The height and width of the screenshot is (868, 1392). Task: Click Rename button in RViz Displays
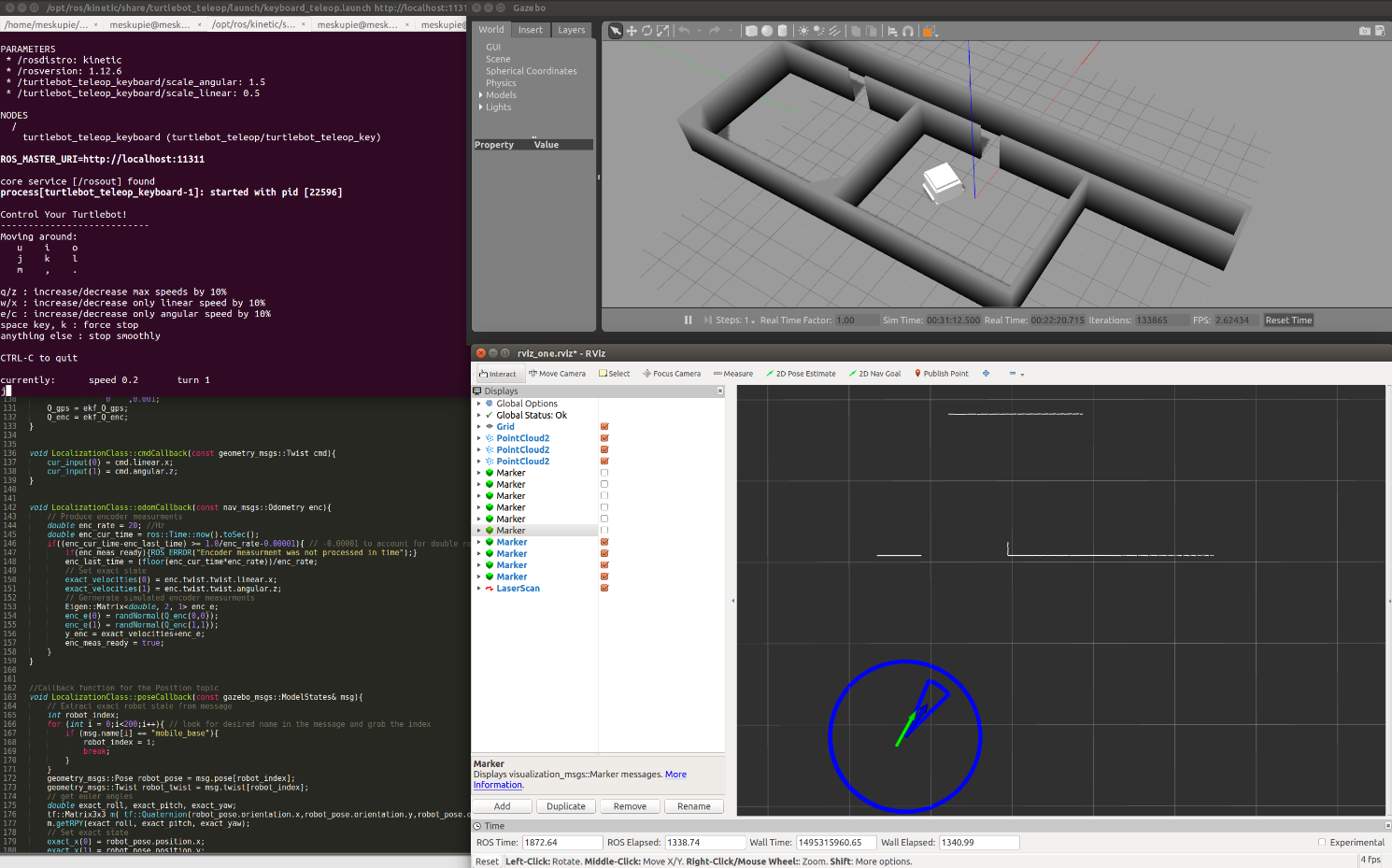click(694, 806)
